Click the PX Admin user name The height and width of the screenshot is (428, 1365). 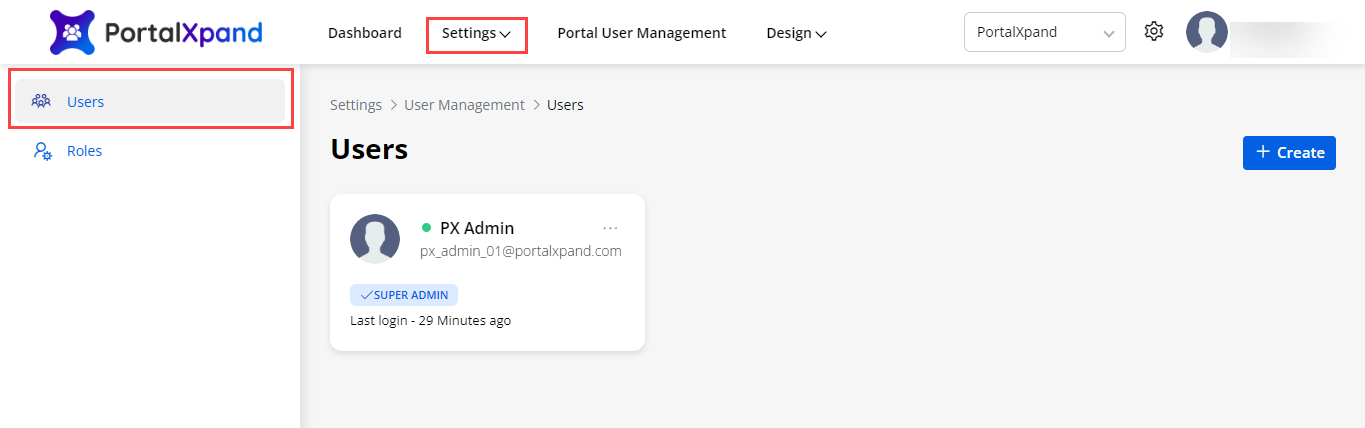click(476, 228)
